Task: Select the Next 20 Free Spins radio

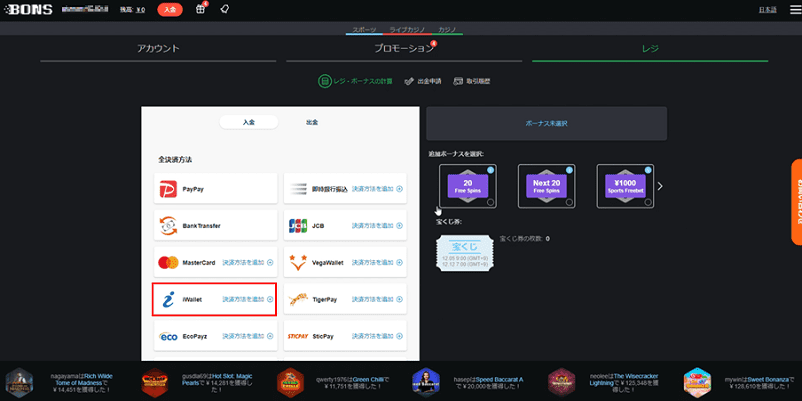Action: (x=569, y=203)
